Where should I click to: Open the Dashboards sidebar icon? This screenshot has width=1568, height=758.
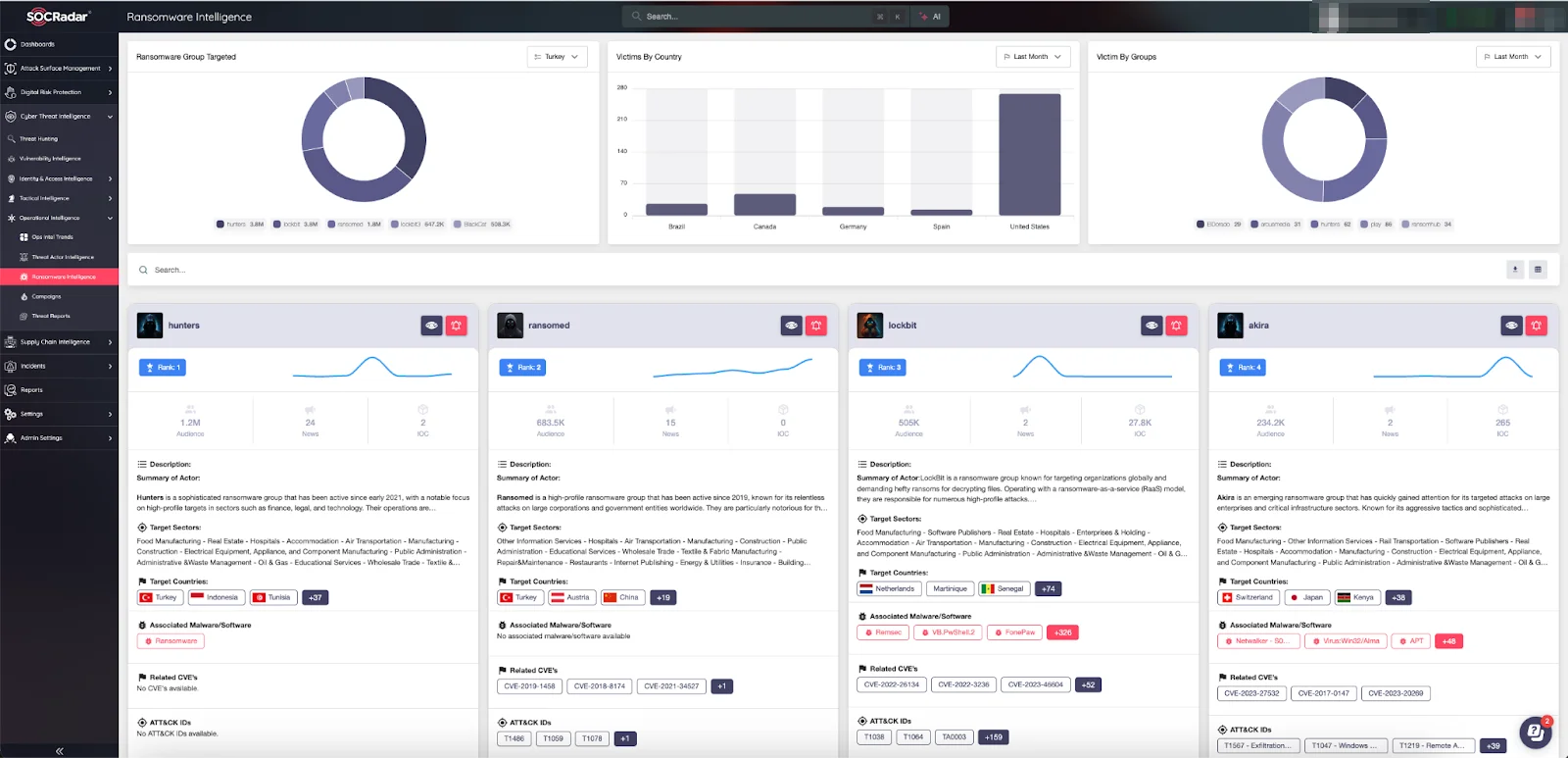[11, 44]
